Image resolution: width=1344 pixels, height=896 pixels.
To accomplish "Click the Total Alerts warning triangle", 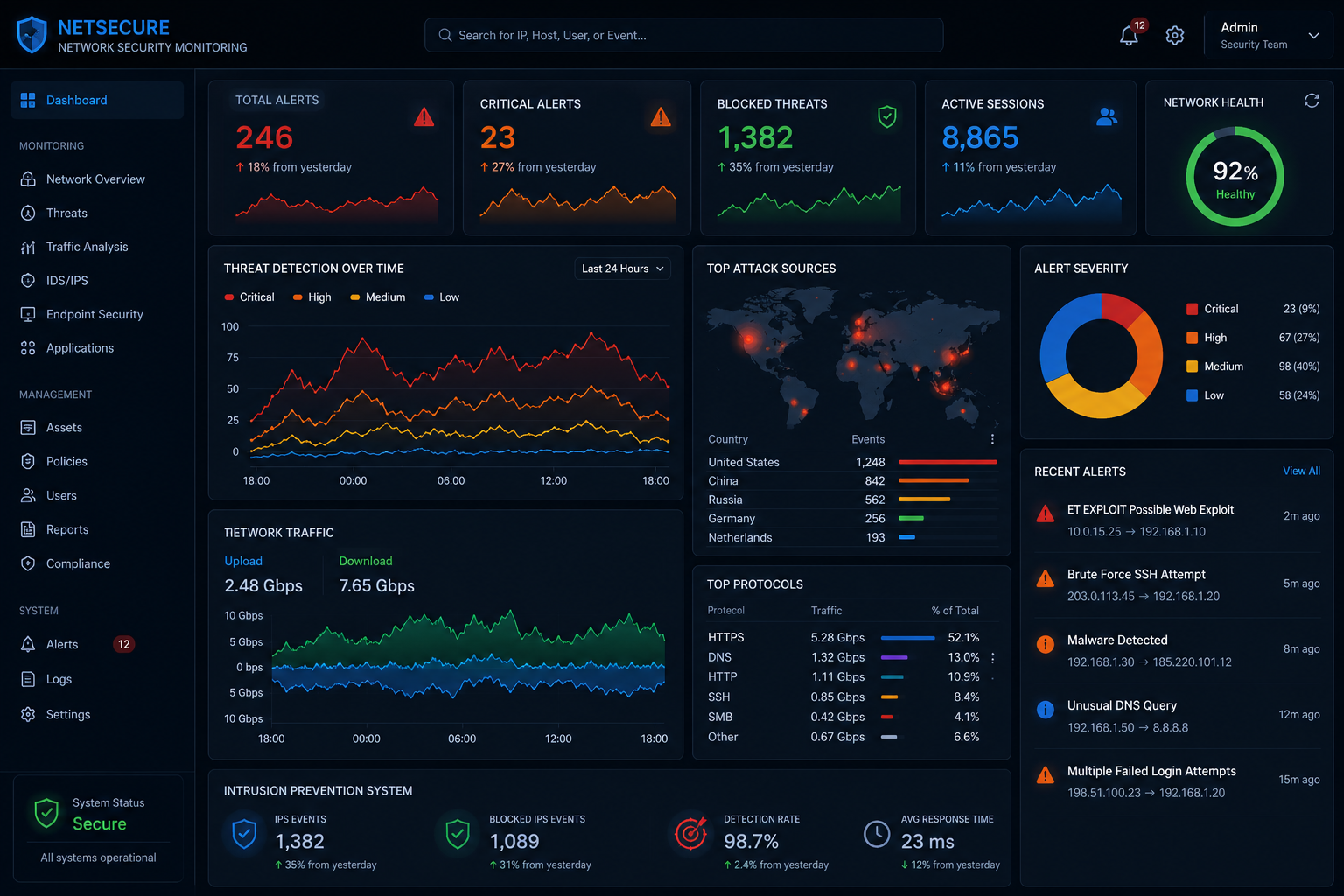I will (424, 116).
